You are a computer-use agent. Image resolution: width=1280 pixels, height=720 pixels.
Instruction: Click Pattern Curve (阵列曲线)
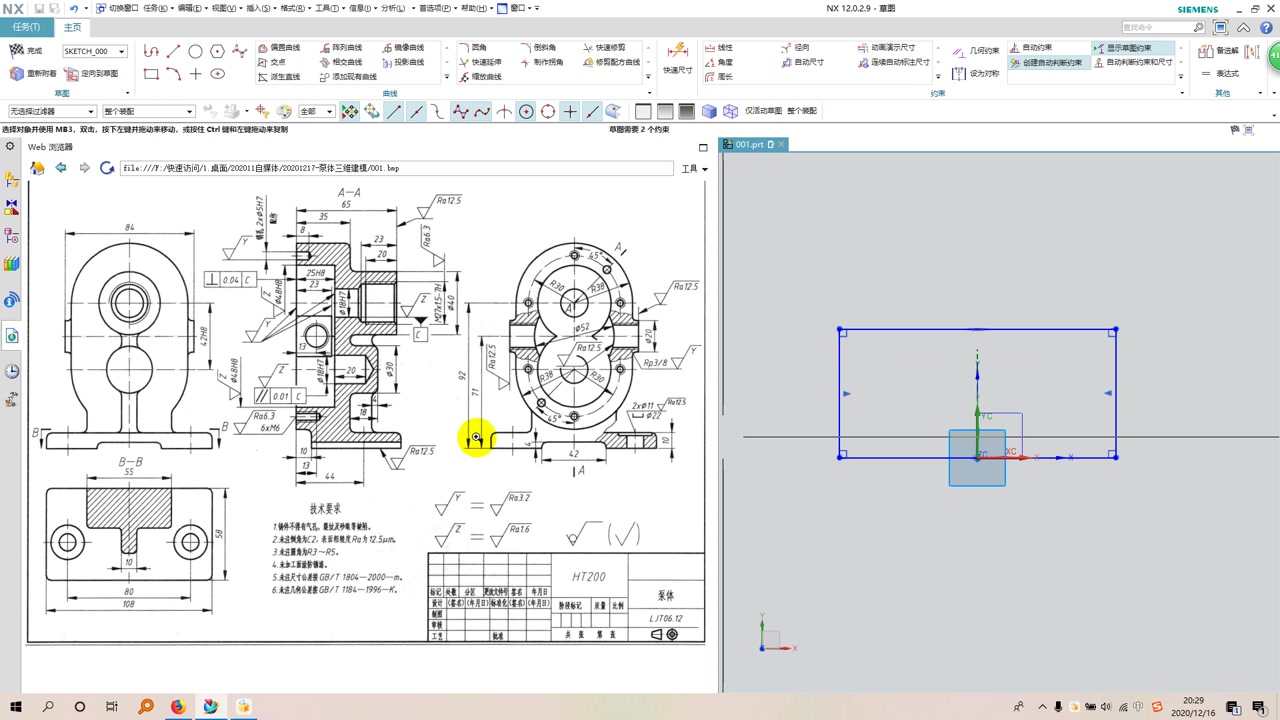click(x=341, y=47)
